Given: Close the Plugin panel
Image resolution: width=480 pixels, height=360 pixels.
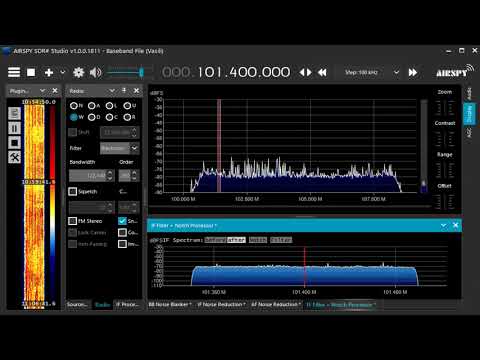Looking at the screenshot, I should pos(55,91).
